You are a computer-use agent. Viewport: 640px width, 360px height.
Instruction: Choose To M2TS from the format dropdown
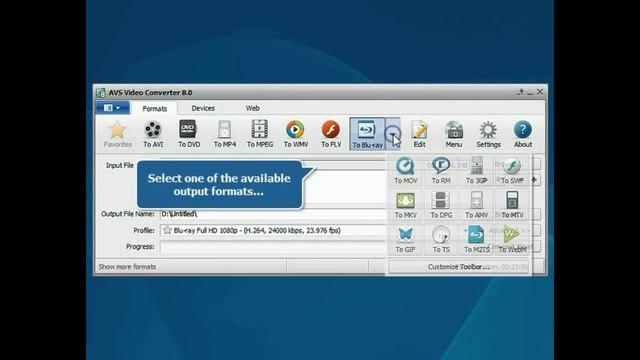[476, 240]
